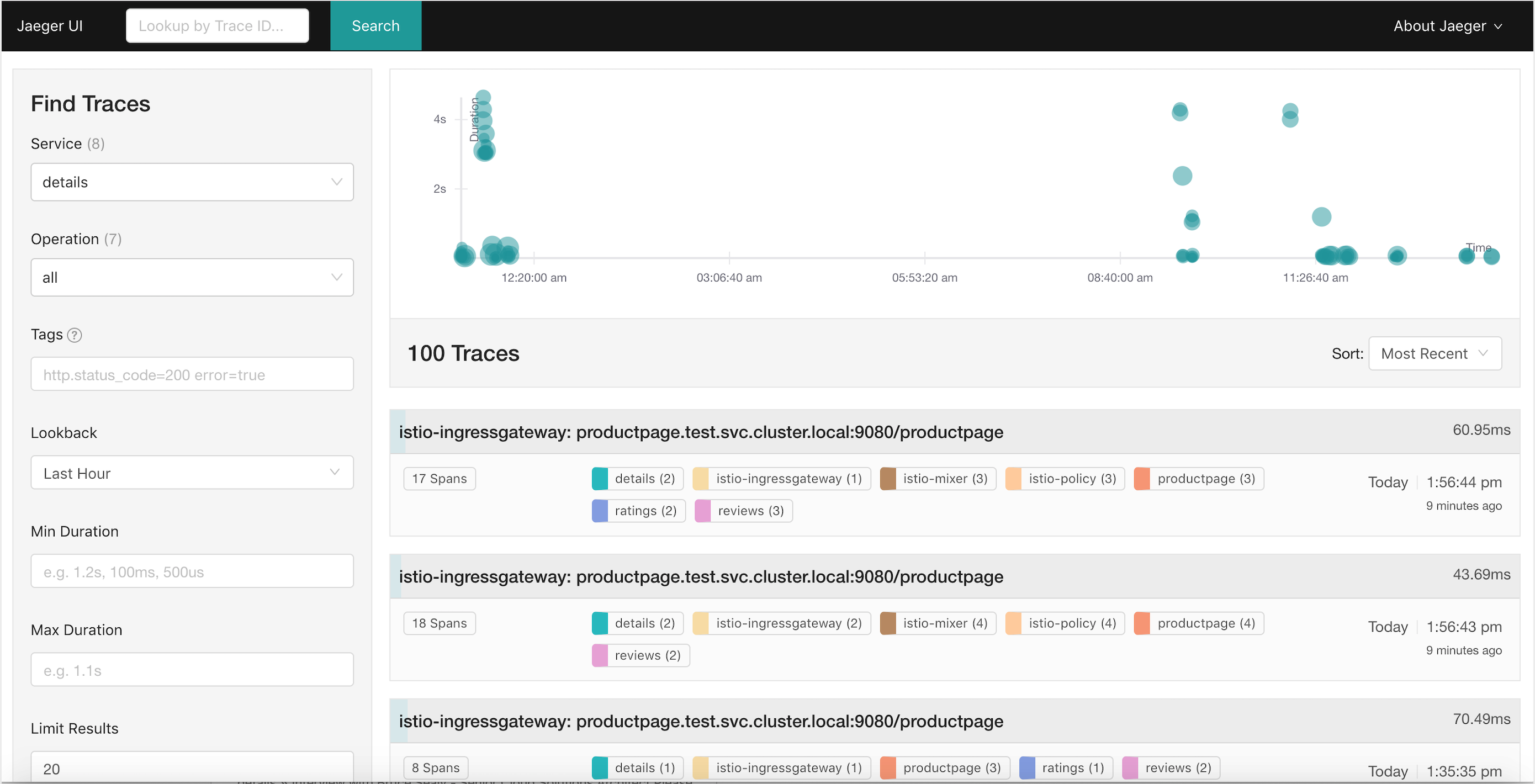Open the Lookback dropdown showing Last Hour
The image size is (1535, 784).
pos(191,473)
